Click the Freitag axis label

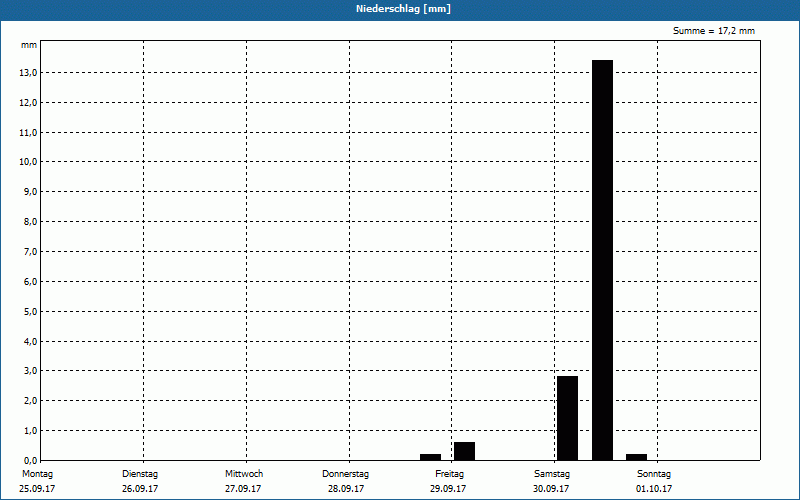pos(449,474)
